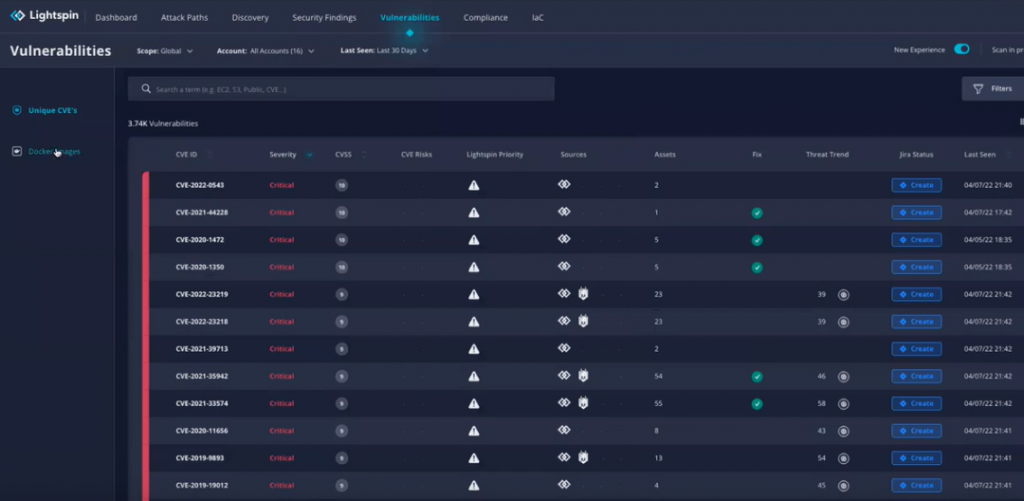Click fix available checkmark for CVE-2021-33574
The height and width of the screenshot is (501, 1024).
coord(757,404)
